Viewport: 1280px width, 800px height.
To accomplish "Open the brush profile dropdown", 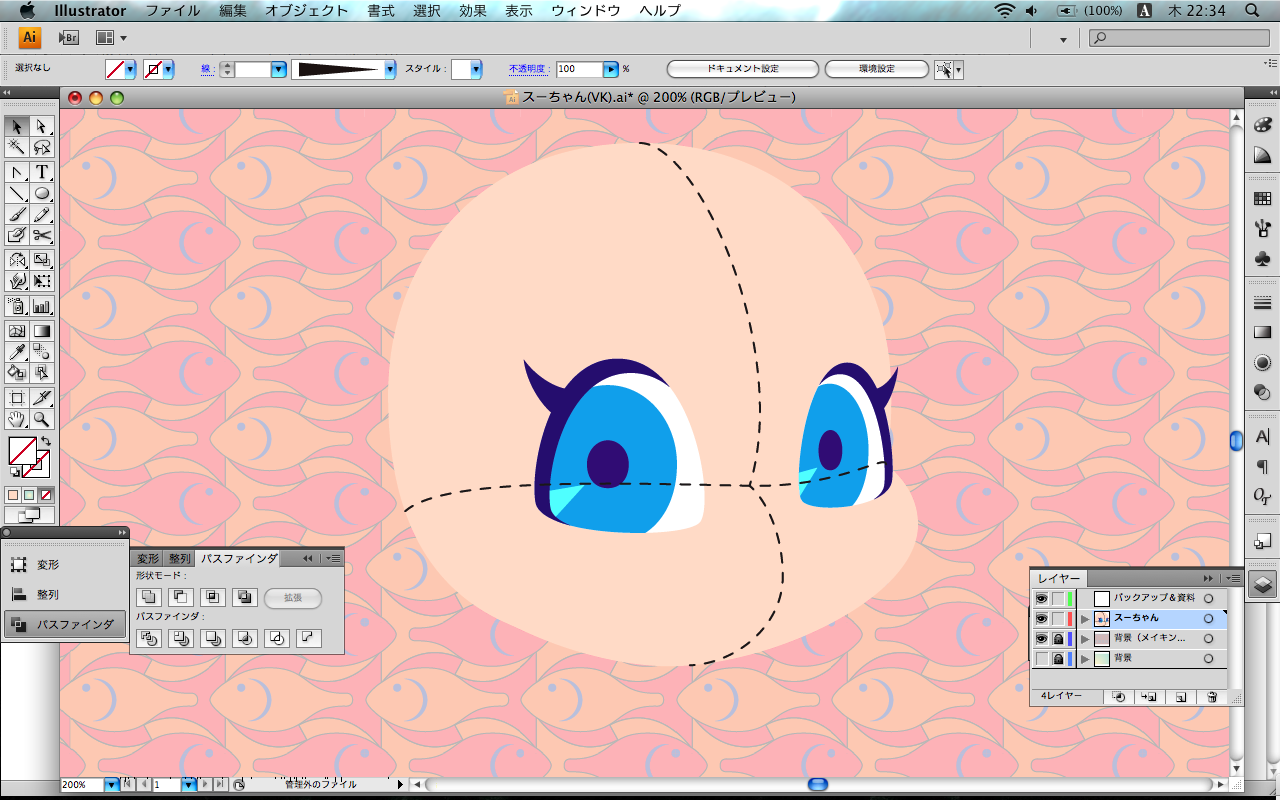I will [390, 69].
